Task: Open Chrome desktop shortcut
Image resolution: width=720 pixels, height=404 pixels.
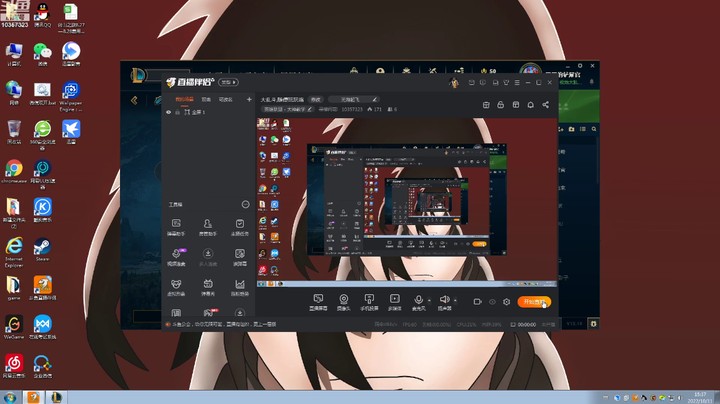Action: pos(14,171)
